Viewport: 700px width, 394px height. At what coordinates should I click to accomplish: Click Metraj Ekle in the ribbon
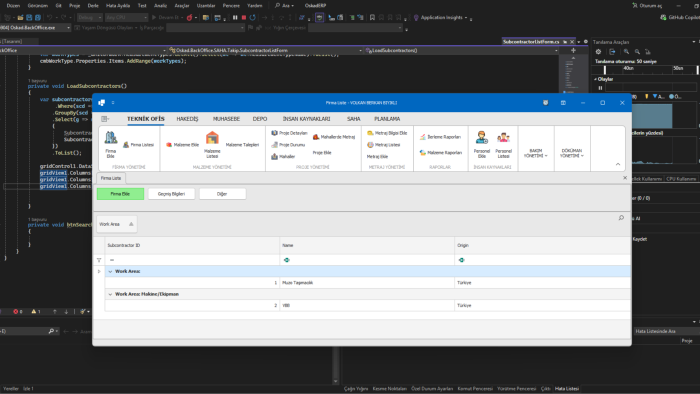pos(377,157)
